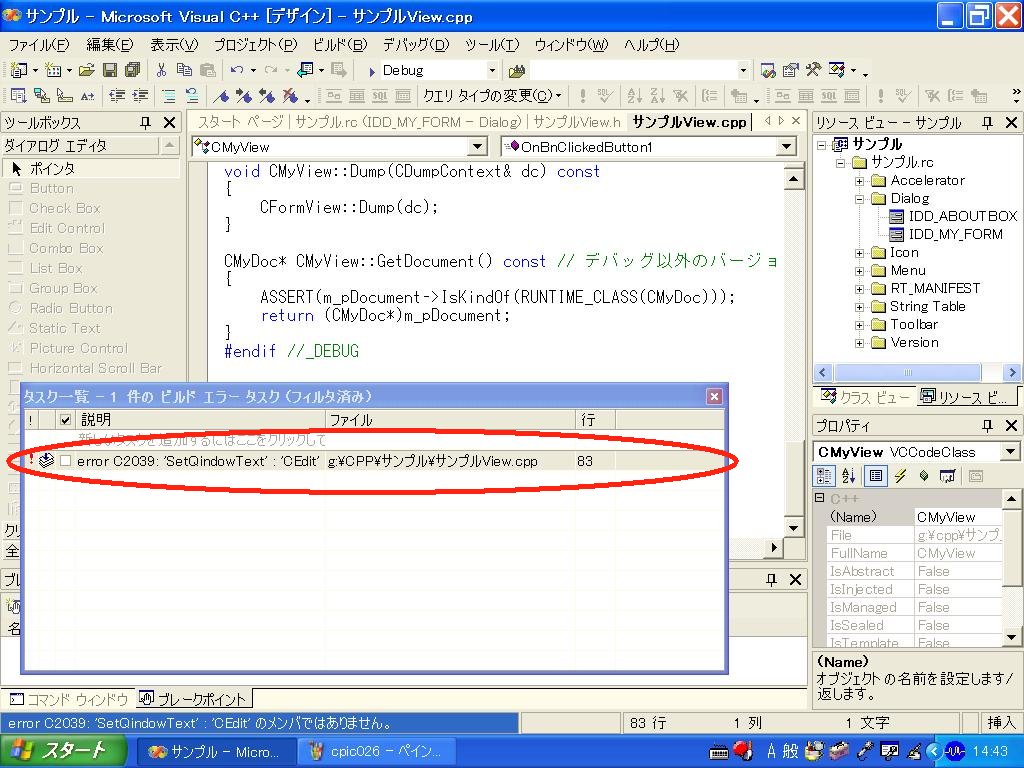Open the ツール(T) menu
This screenshot has height=768, width=1024.
pos(492,44)
